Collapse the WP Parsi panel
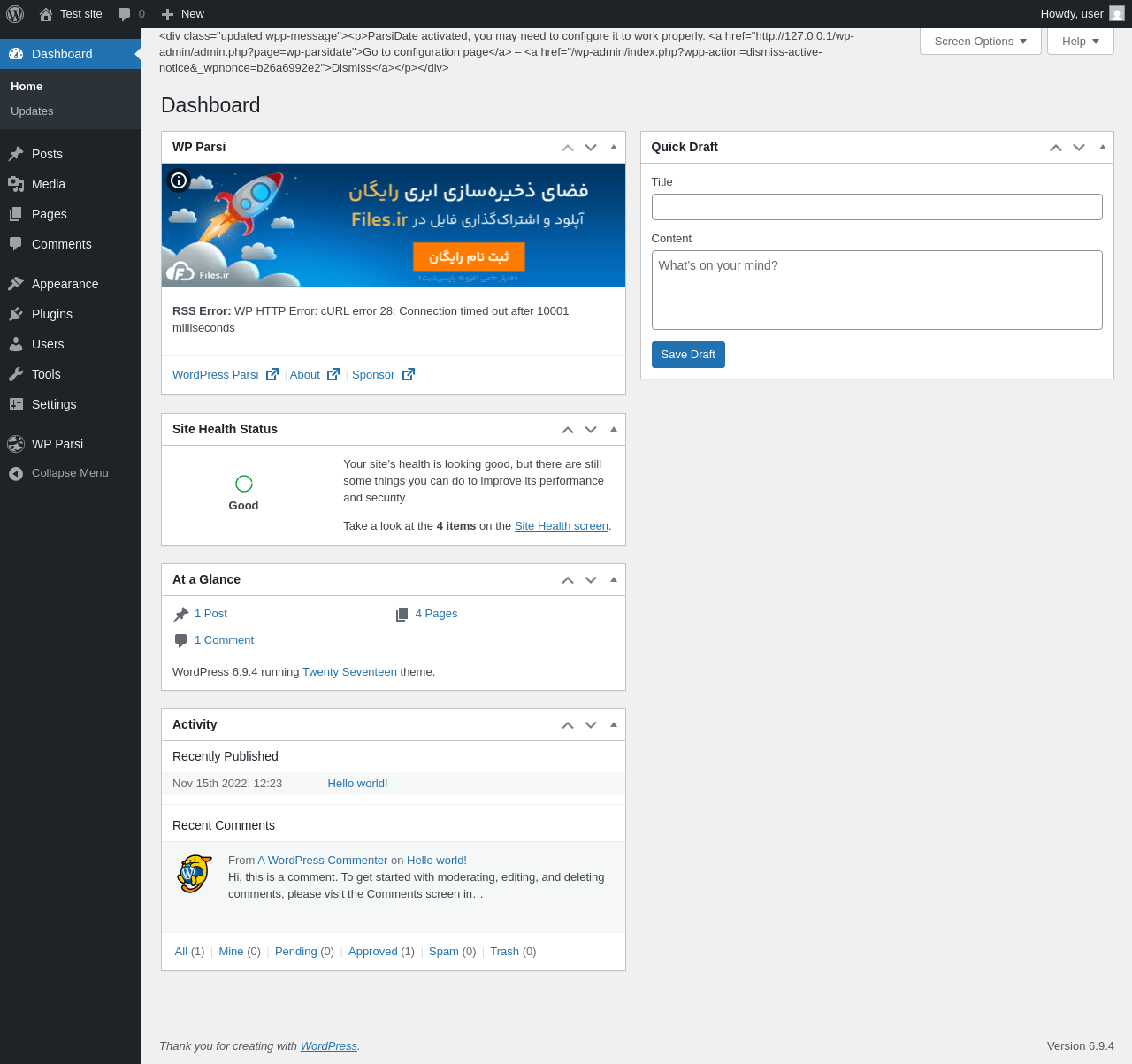The height and width of the screenshot is (1064, 1132). 614,147
